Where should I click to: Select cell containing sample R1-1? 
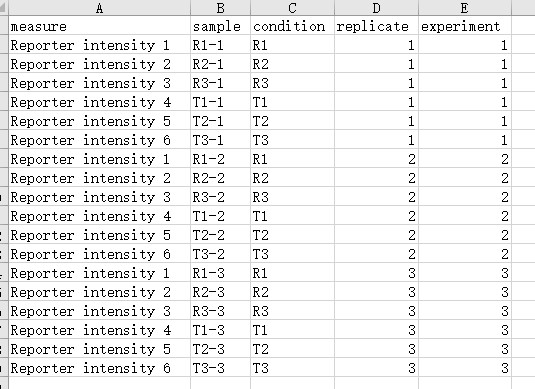[220, 45]
